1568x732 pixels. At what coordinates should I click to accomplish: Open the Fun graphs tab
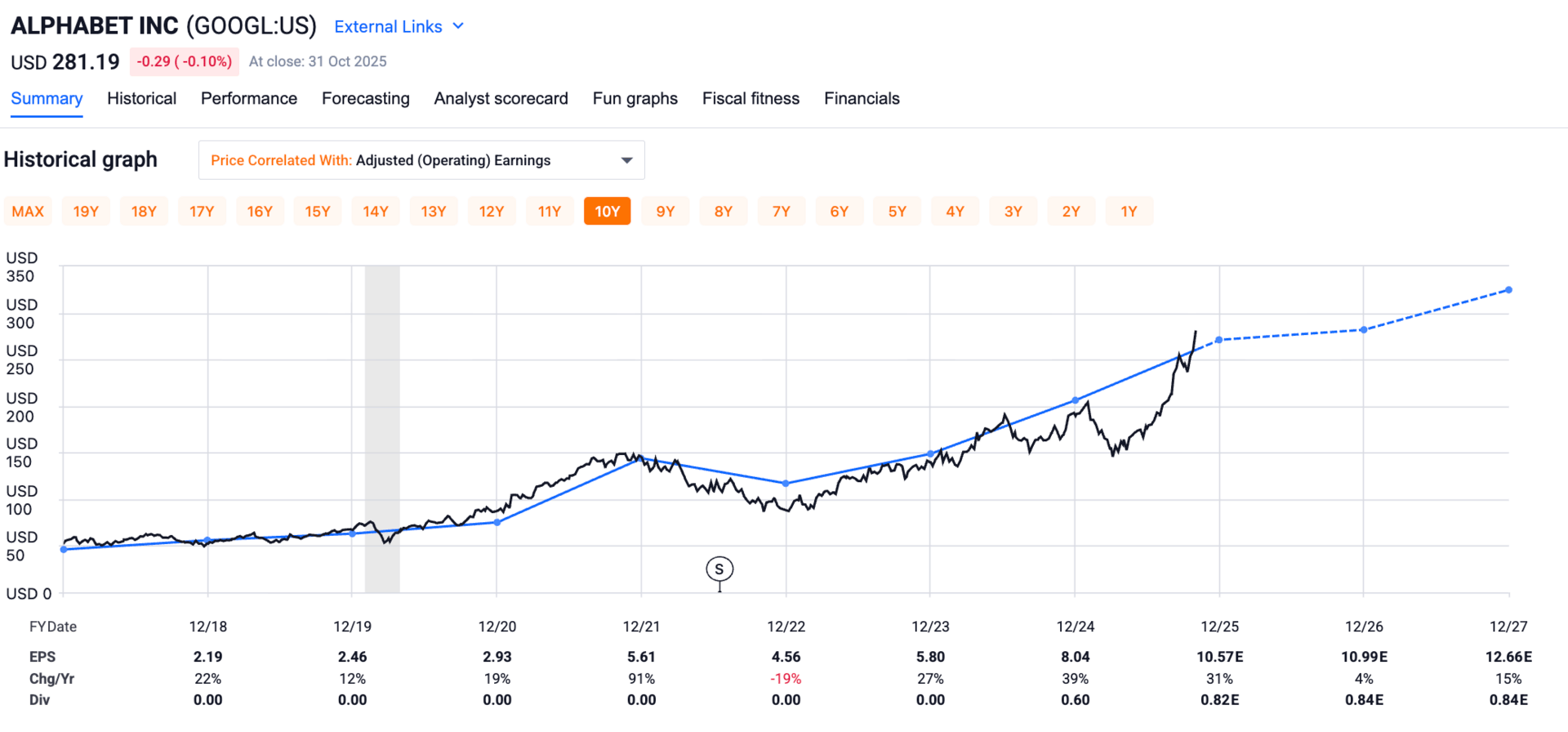[635, 99]
